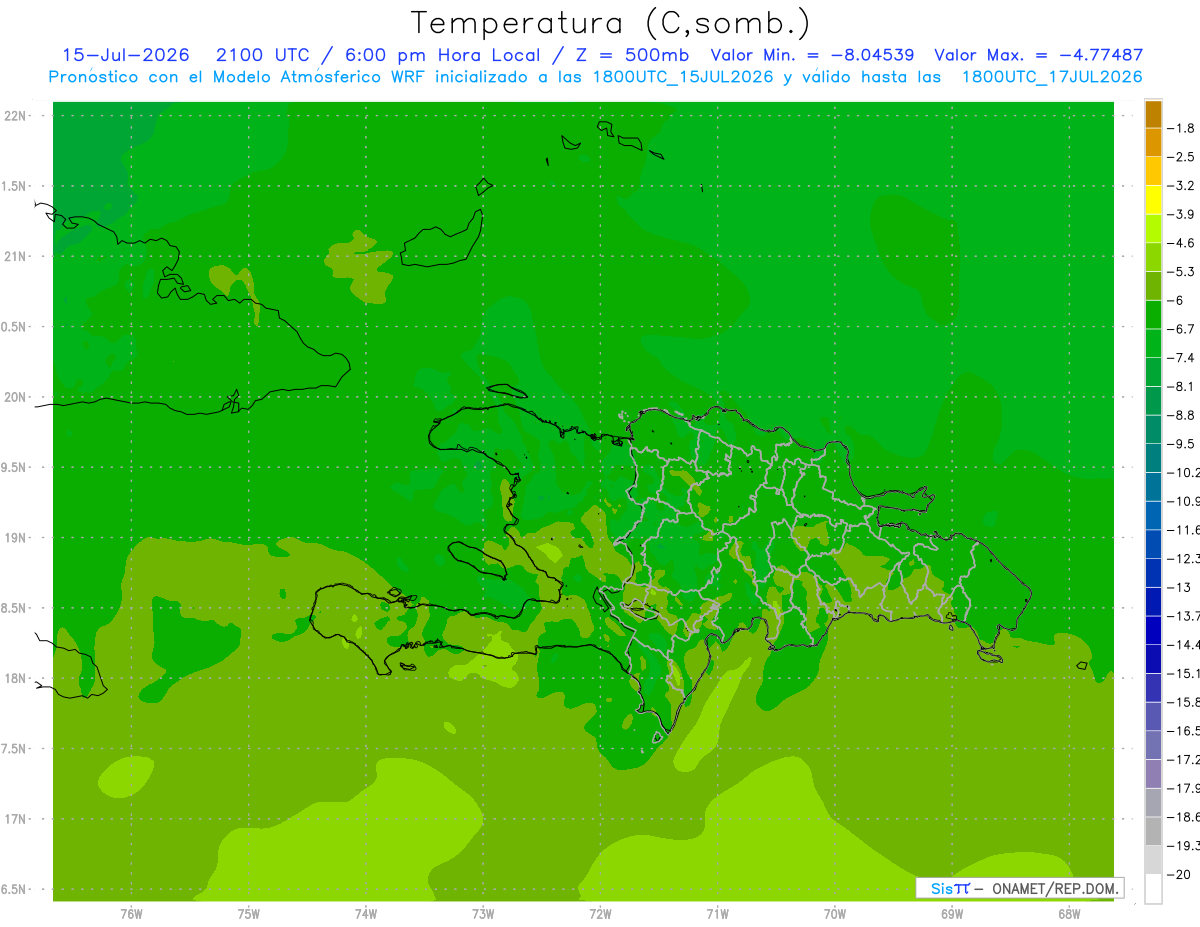The width and height of the screenshot is (1200, 927).
Task: Click the SisTT ONAMET/REP.DOM. logo box
Action: click(1019, 888)
